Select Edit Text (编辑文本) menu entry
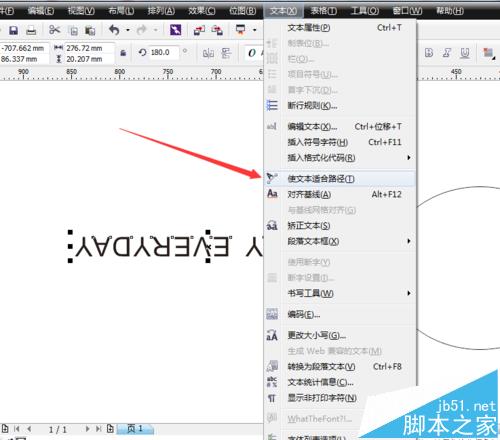 (340, 127)
